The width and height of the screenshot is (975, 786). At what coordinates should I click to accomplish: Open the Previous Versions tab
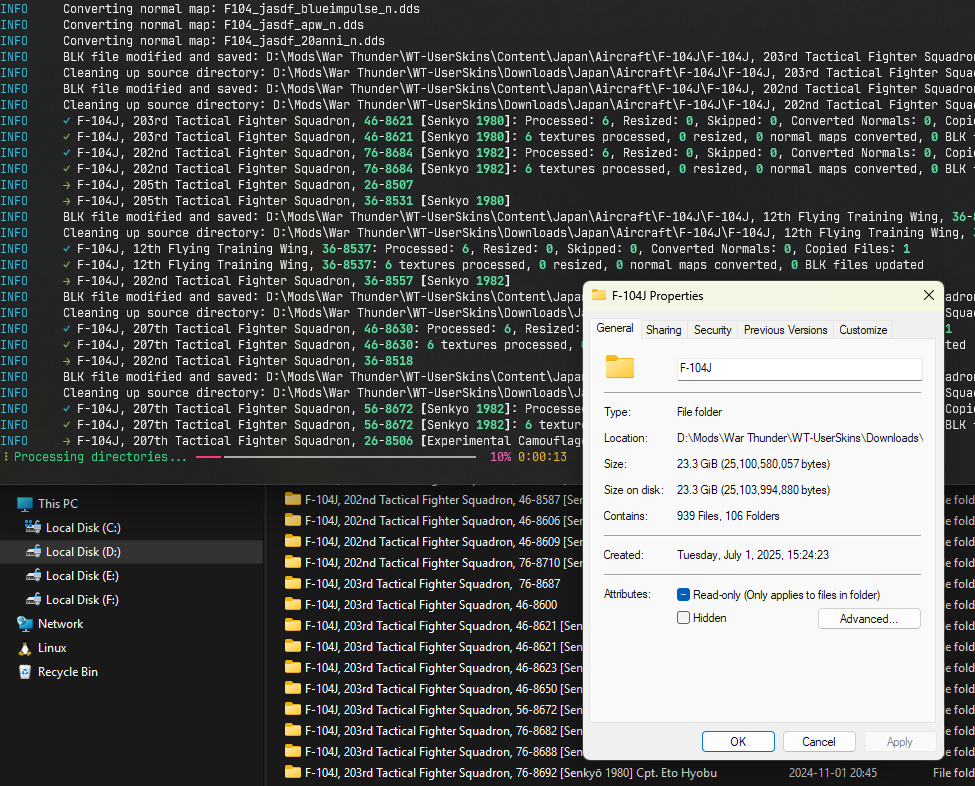coord(785,330)
